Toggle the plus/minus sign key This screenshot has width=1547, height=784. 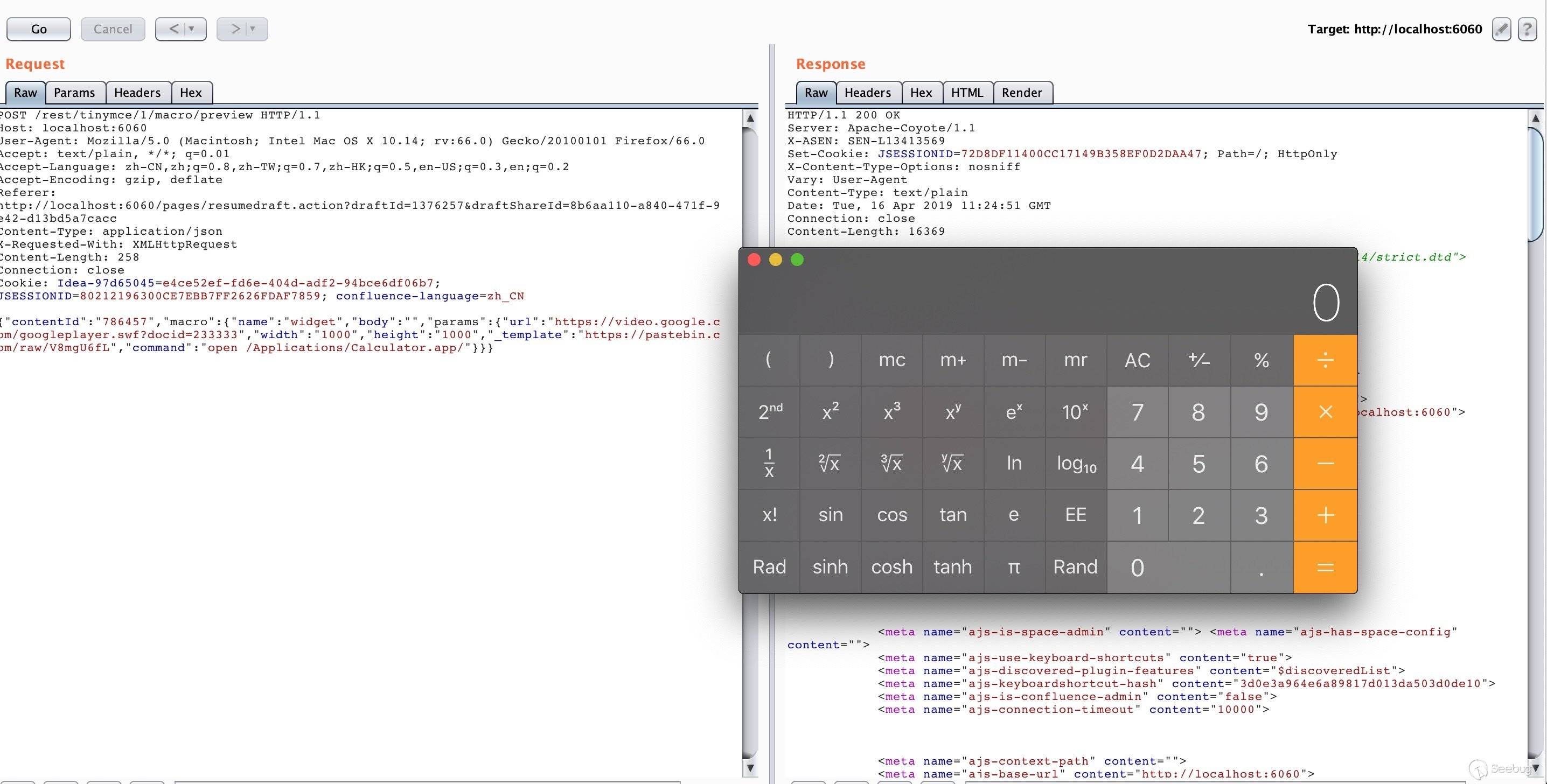tap(1198, 360)
